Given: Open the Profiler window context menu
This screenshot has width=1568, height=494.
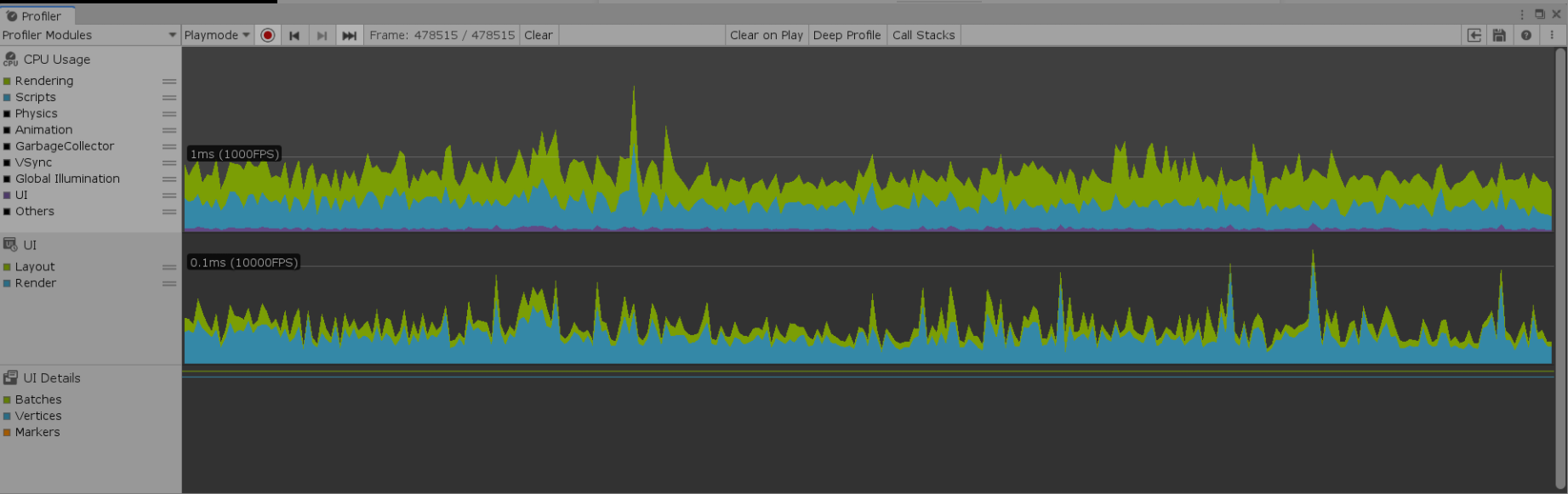Looking at the screenshot, I should click(x=1522, y=14).
